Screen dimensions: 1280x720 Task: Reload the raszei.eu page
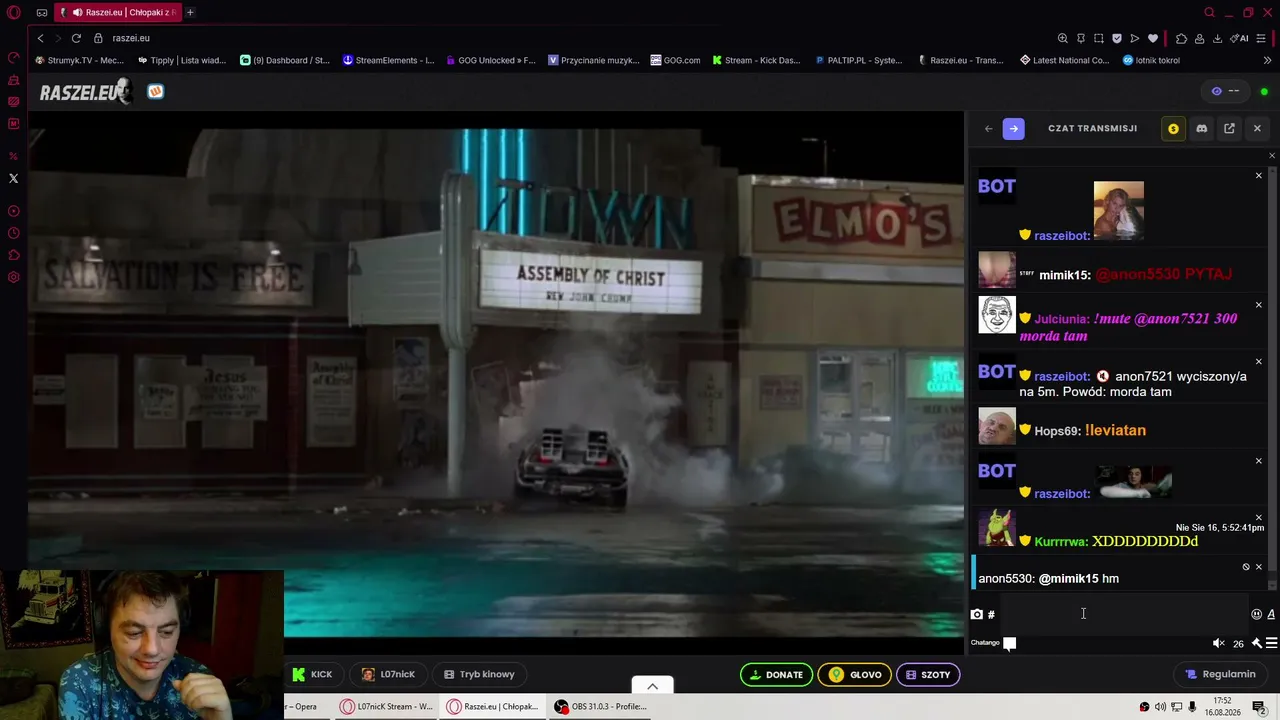pyautogui.click(x=76, y=38)
